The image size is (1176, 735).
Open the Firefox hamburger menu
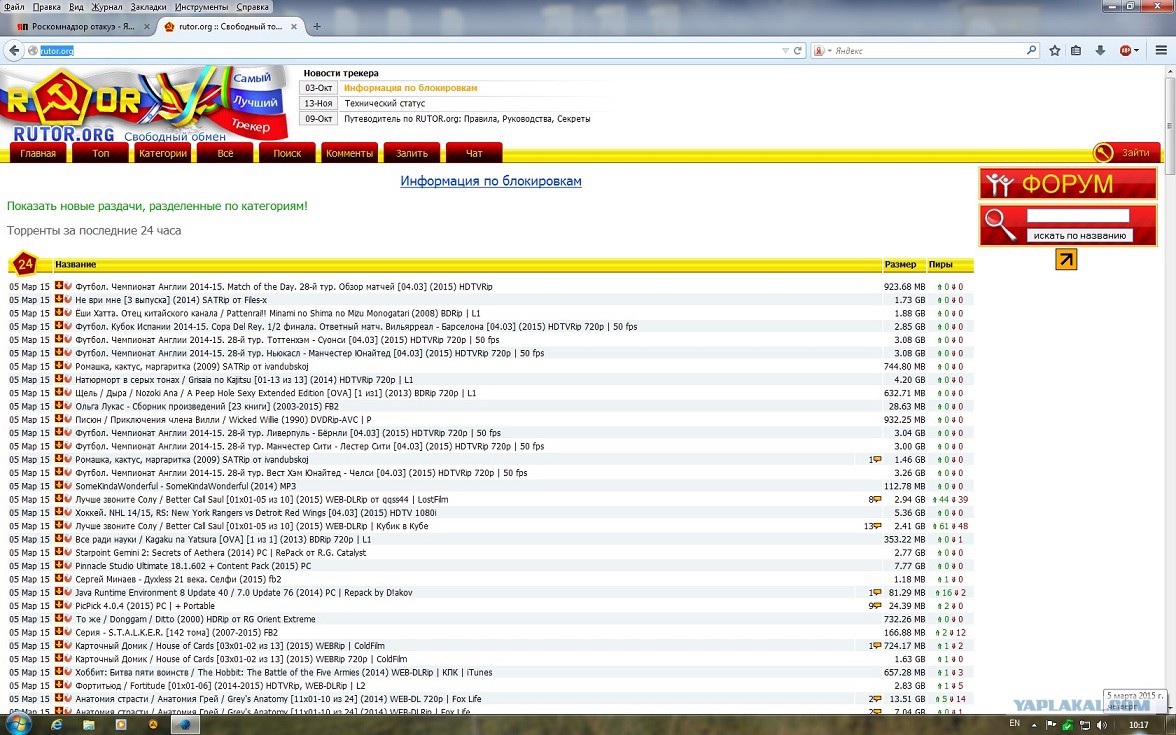(x=1161, y=50)
